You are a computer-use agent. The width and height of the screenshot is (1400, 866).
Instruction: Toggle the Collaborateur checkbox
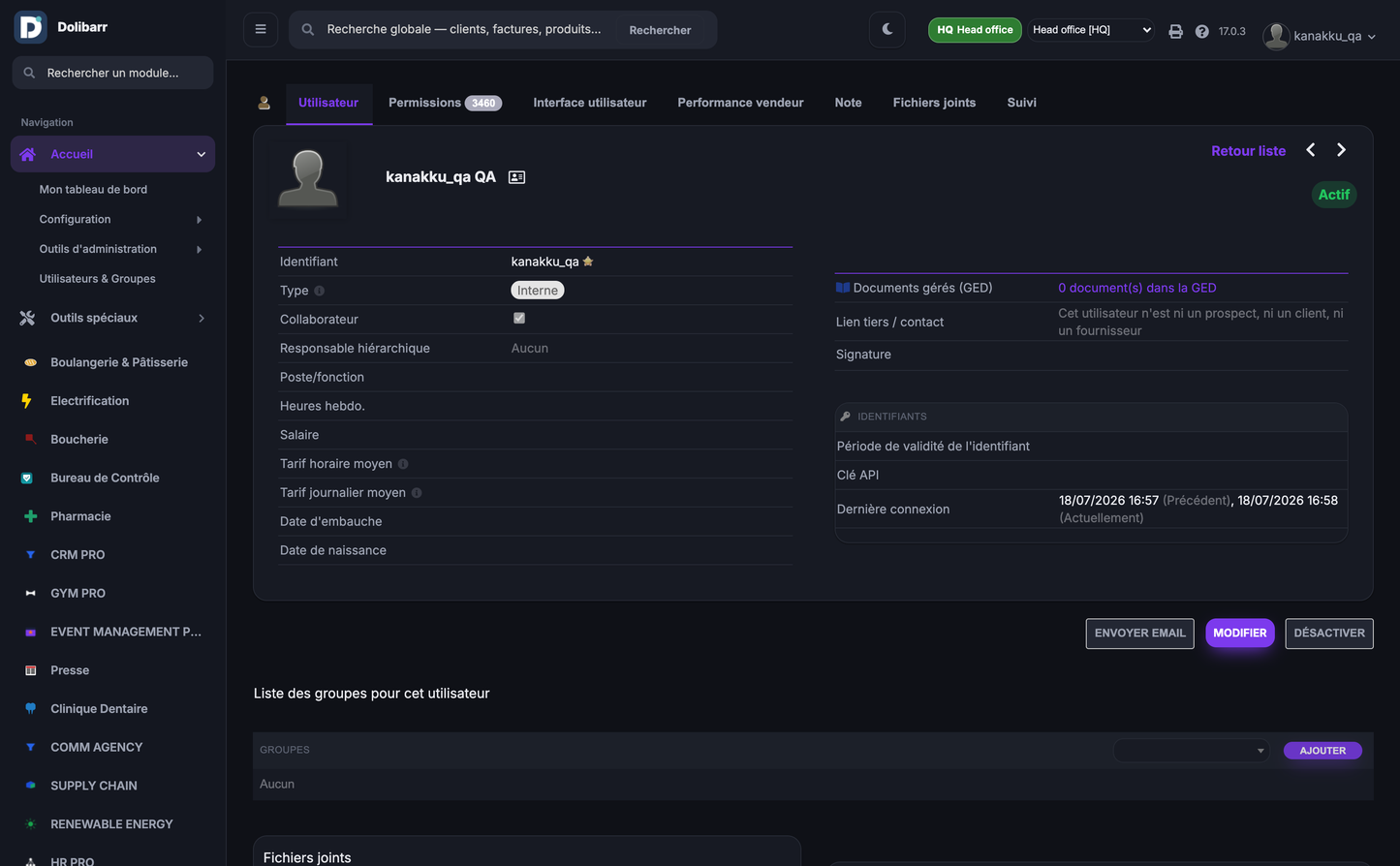(x=519, y=318)
